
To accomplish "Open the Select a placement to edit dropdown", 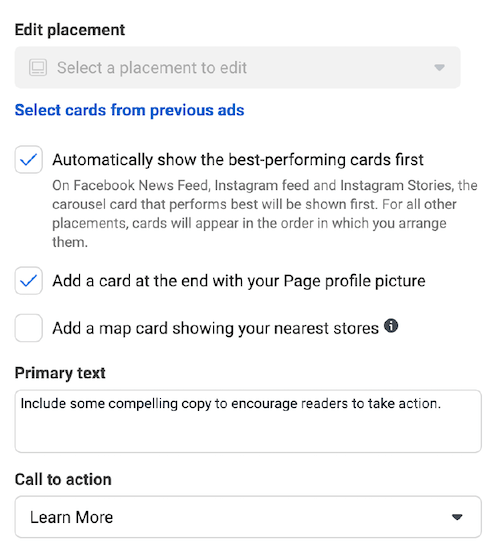I will click(x=238, y=67).
